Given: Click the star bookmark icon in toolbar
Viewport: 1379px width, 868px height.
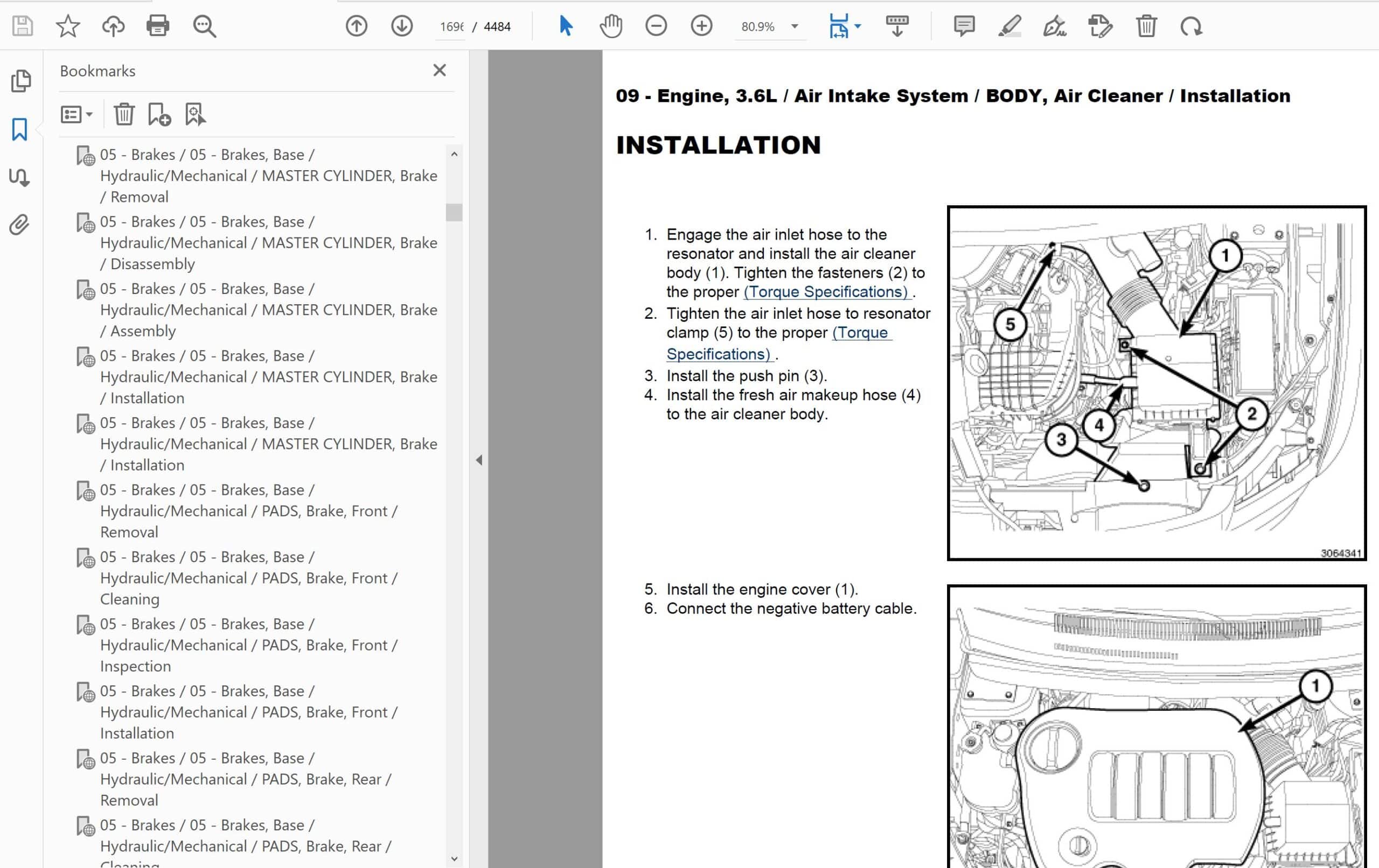Looking at the screenshot, I should [x=67, y=26].
